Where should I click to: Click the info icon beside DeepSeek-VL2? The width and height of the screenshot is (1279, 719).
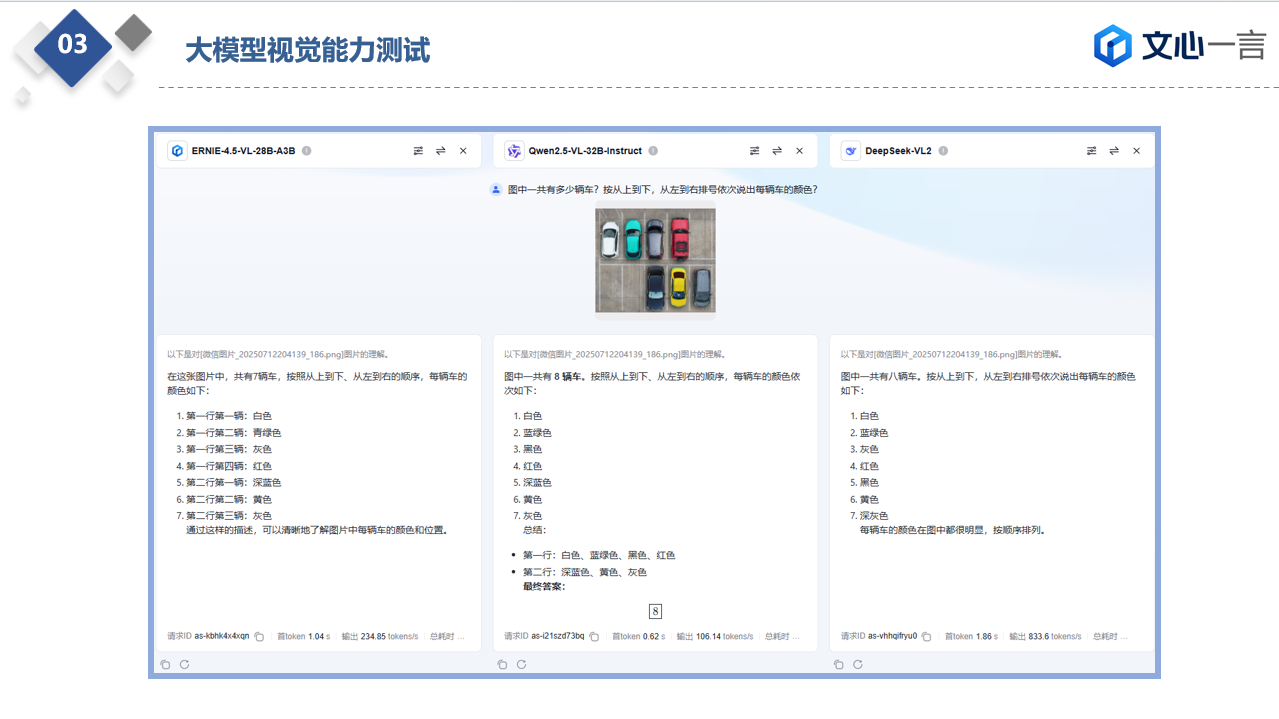coord(943,151)
